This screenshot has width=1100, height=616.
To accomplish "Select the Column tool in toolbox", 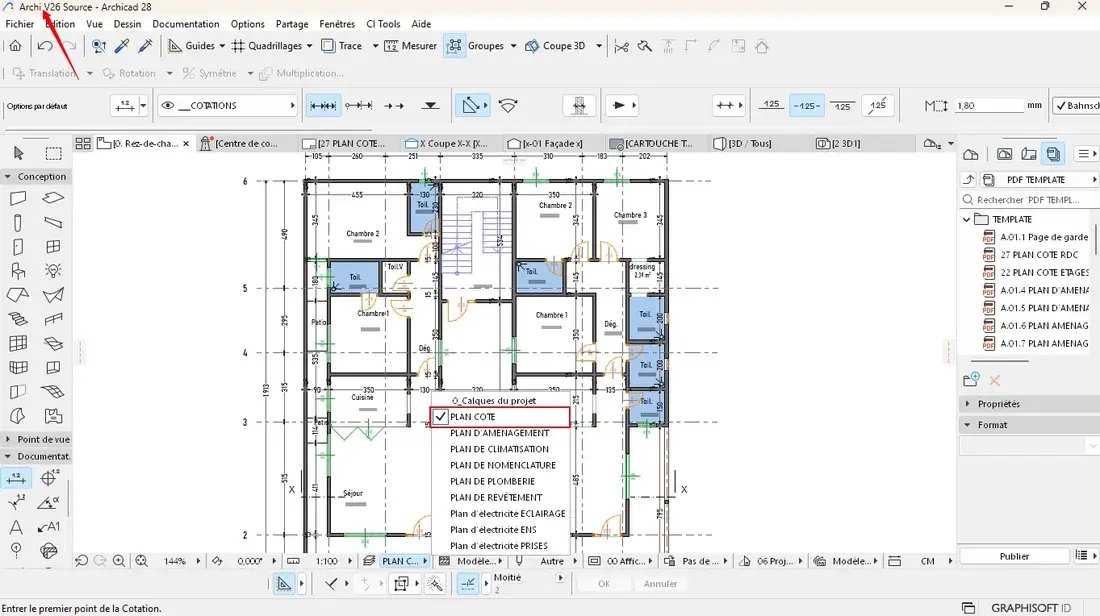I will pos(18,223).
